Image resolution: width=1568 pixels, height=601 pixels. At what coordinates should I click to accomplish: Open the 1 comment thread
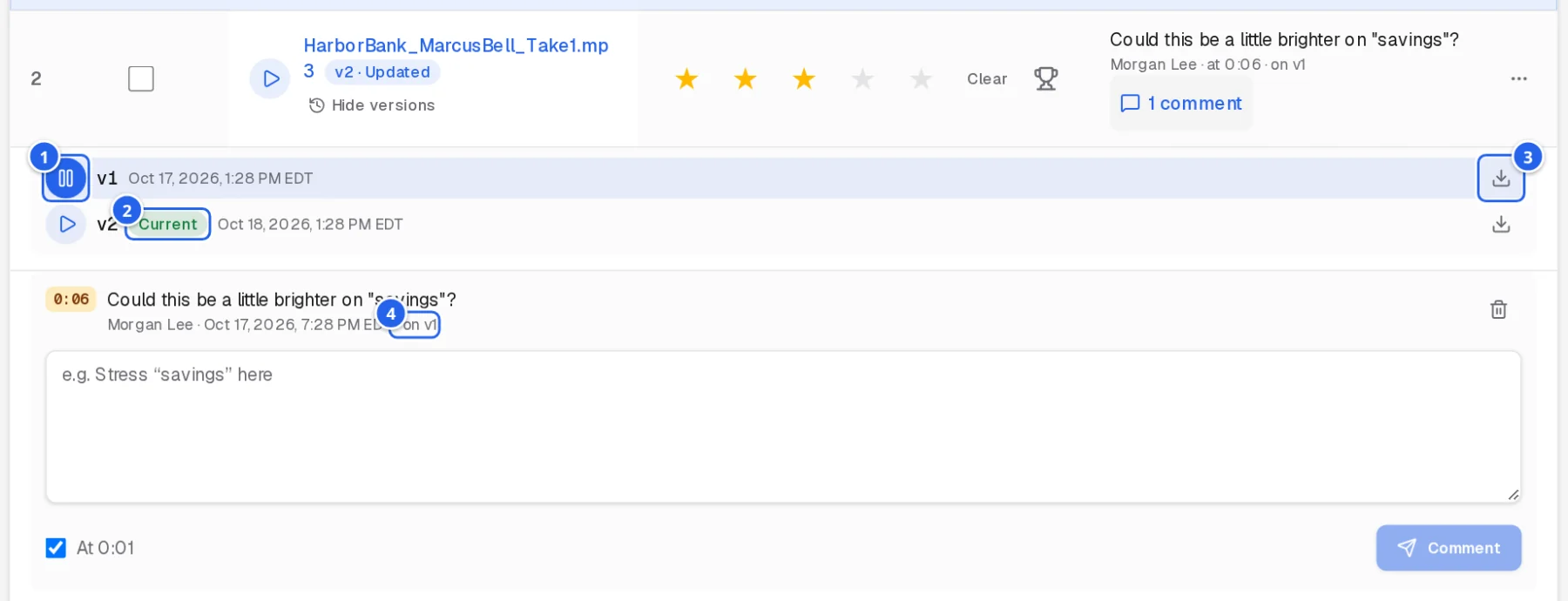1181,104
